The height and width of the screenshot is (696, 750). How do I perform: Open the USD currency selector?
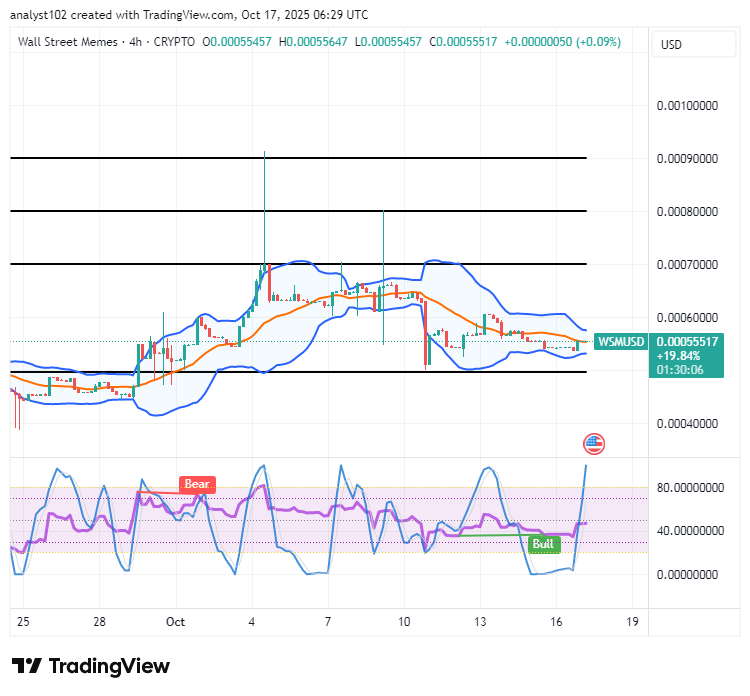tap(694, 44)
